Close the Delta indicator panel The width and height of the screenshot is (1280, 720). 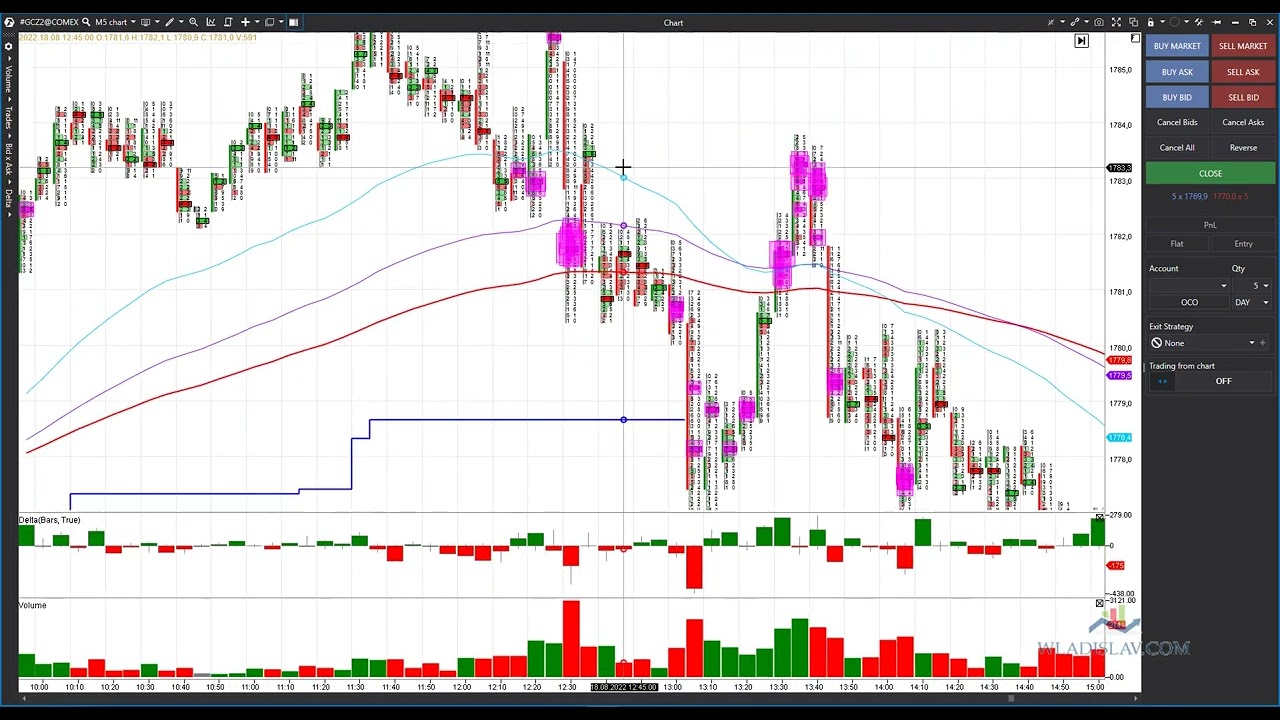point(1100,518)
